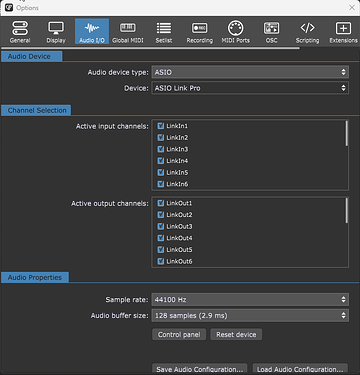Image resolution: width=360 pixels, height=375 pixels.
Task: Click Save Audio Configuration button
Action: (200, 369)
